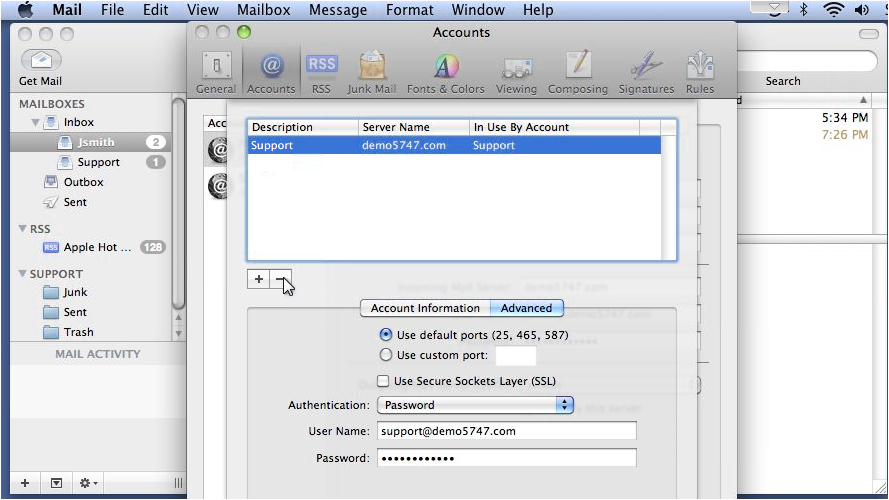
Task: Click the Bluetooth icon in menu bar
Action: point(803,10)
